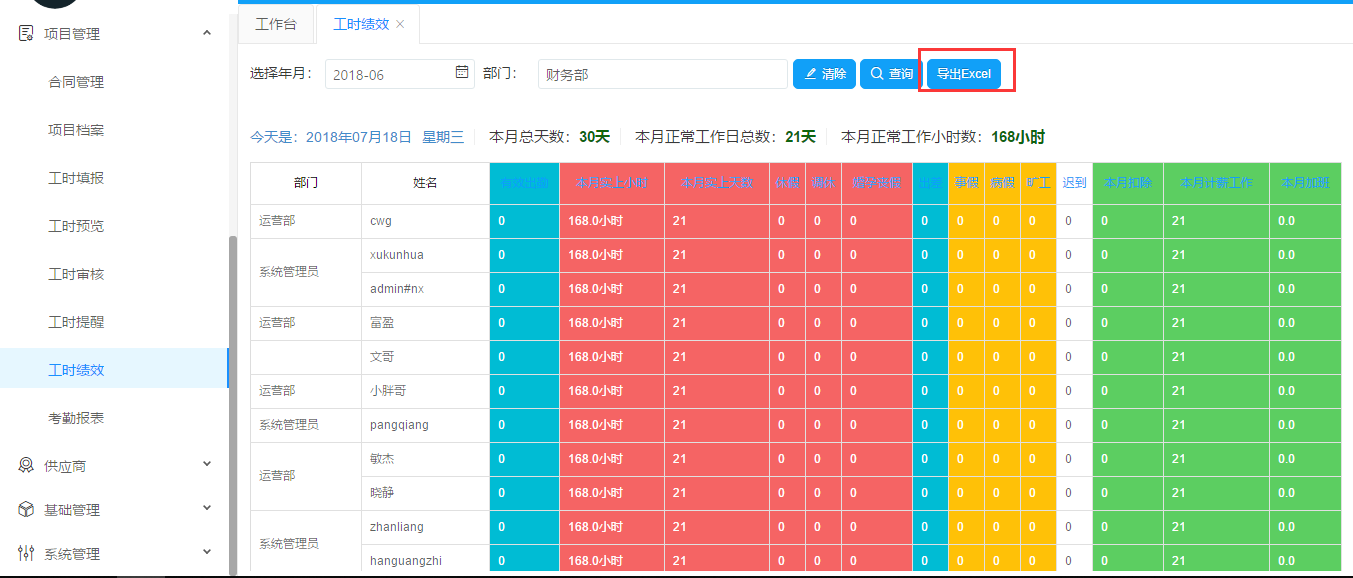The width and height of the screenshot is (1353, 578).
Task: Click the 基础管理 cube icon in sidebar
Action: pyautogui.click(x=26, y=509)
